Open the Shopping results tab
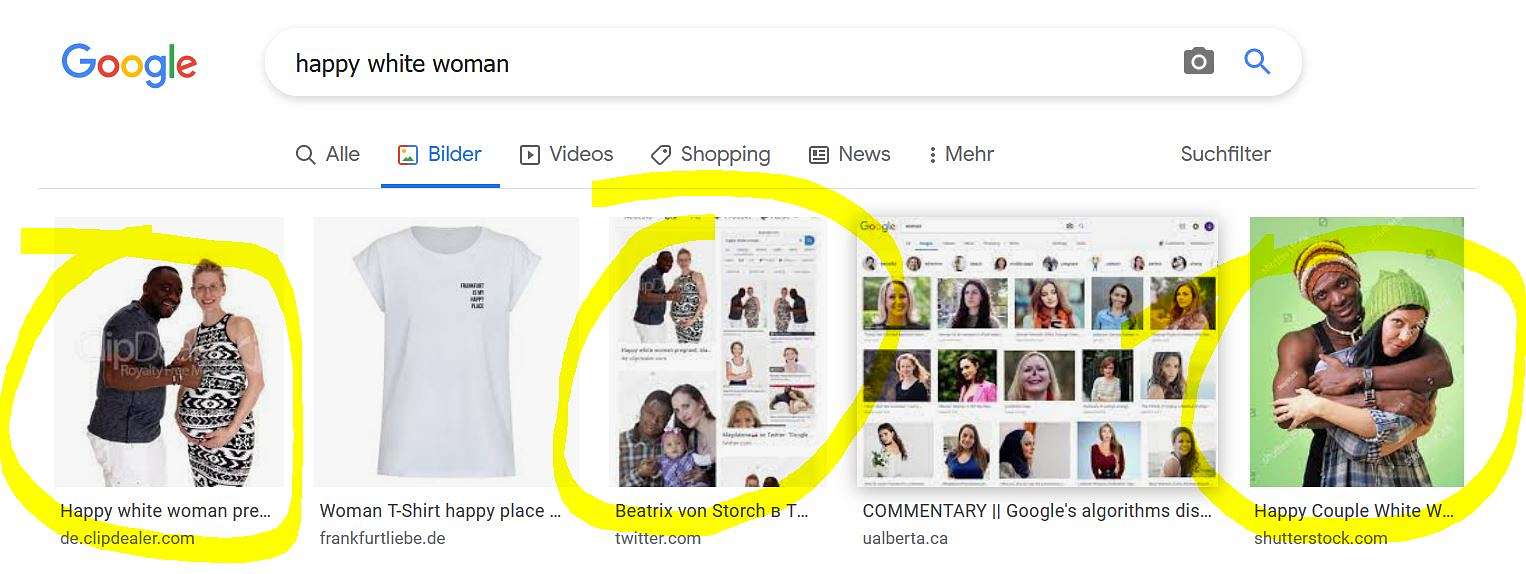The width and height of the screenshot is (1526, 574). 710,155
